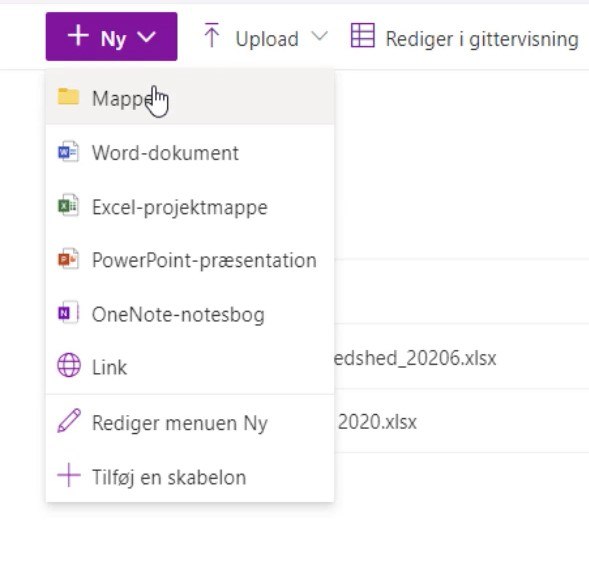Click the PowerPoint presentation icon
This screenshot has height=577, width=589.
coord(68,259)
